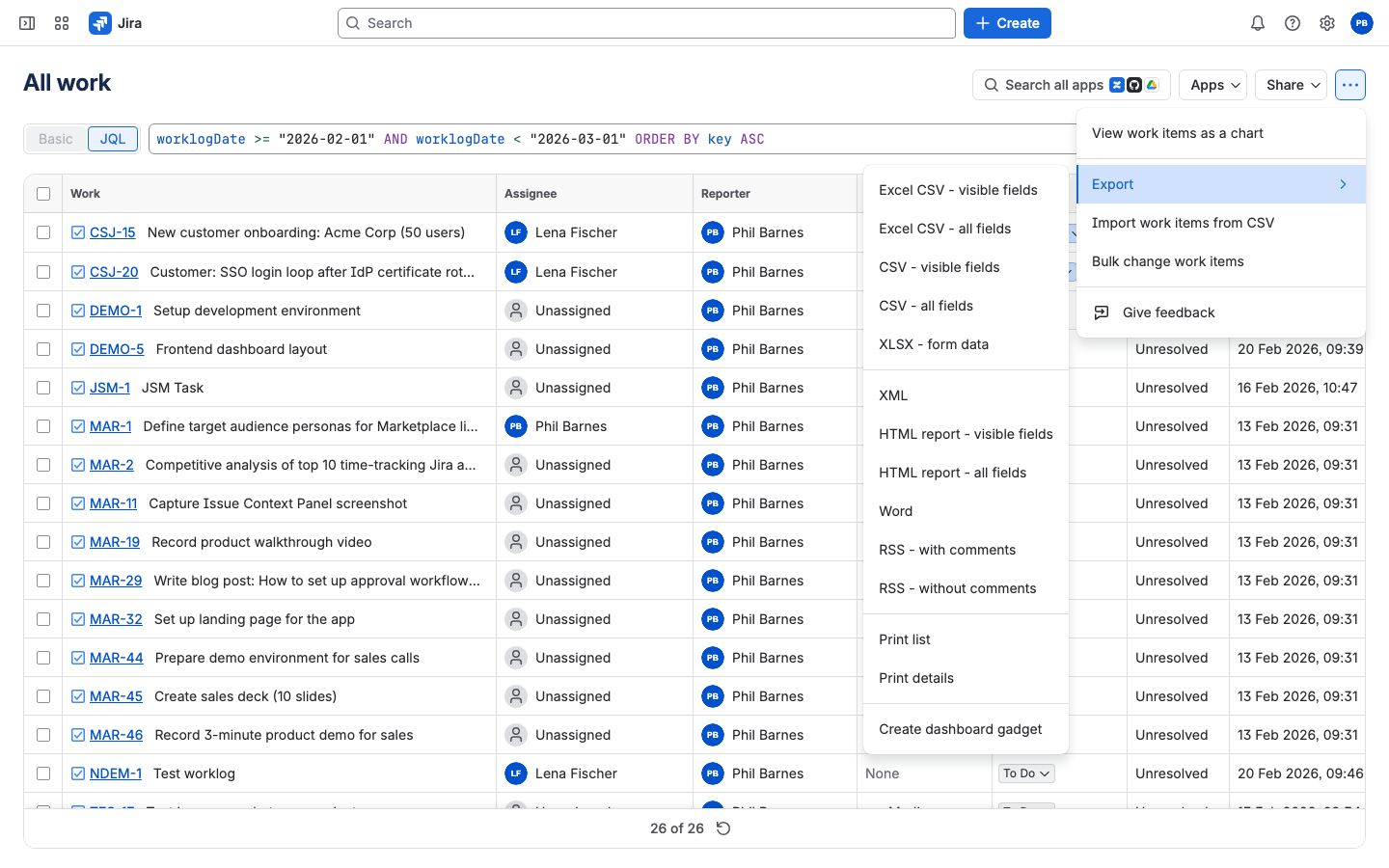Screen dimensions: 1389x868
Task: Open the Apps dropdown
Action: (1214, 85)
